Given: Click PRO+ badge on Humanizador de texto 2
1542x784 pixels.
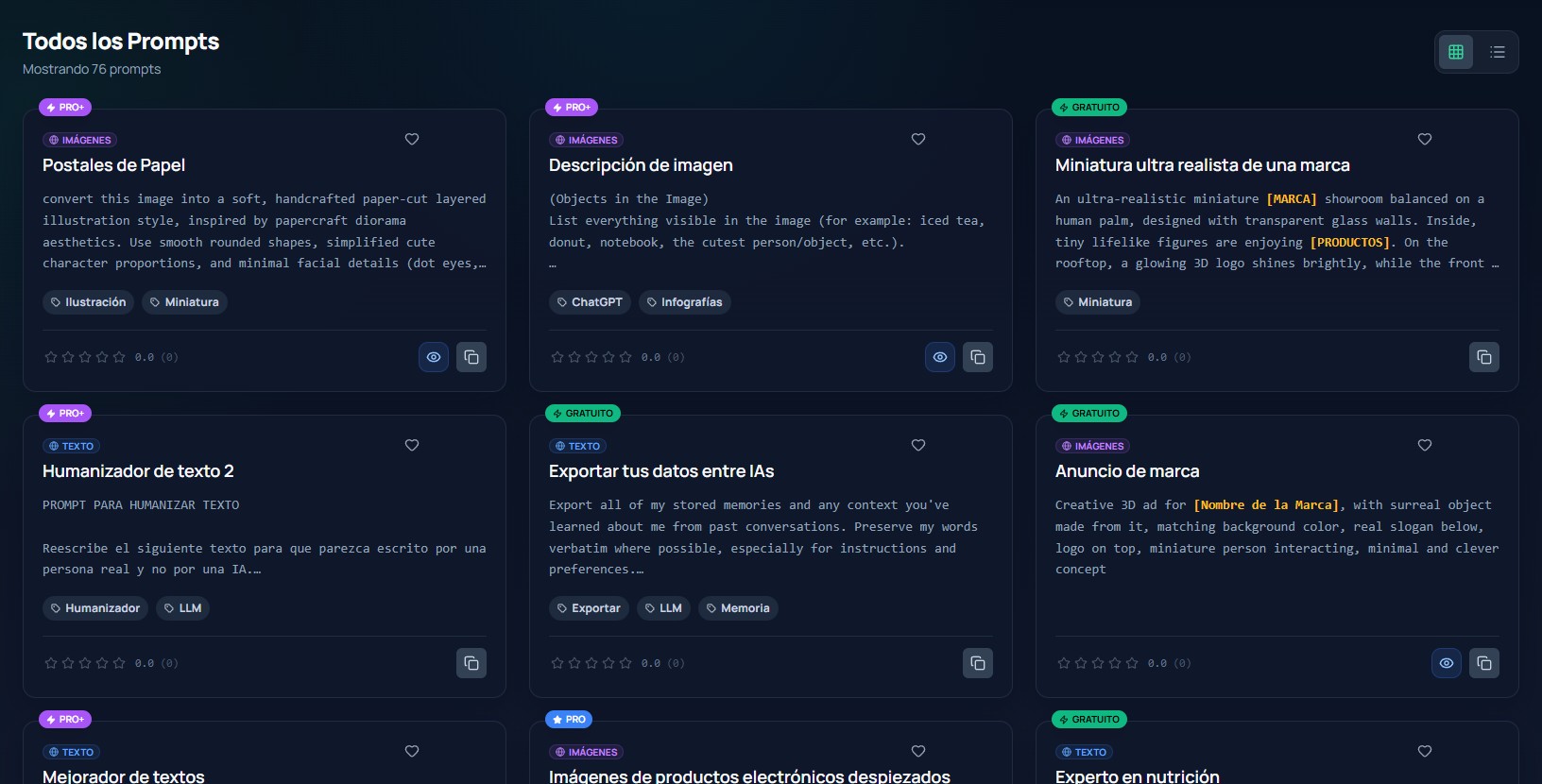Looking at the screenshot, I should click(x=65, y=414).
